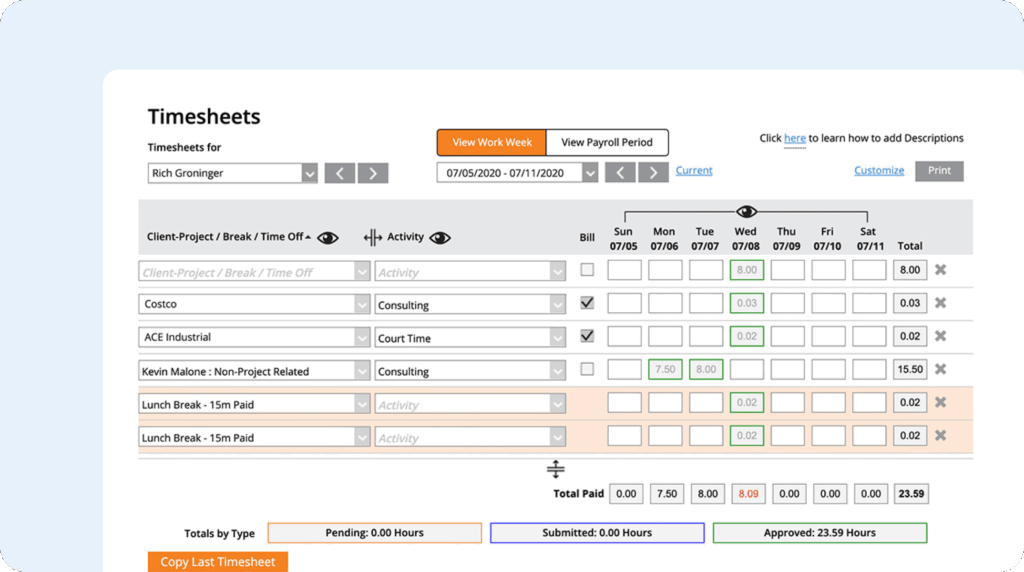Click the previous employee arrow beside Rich Groninger
Screen dimensions: 1024x572
[340, 173]
